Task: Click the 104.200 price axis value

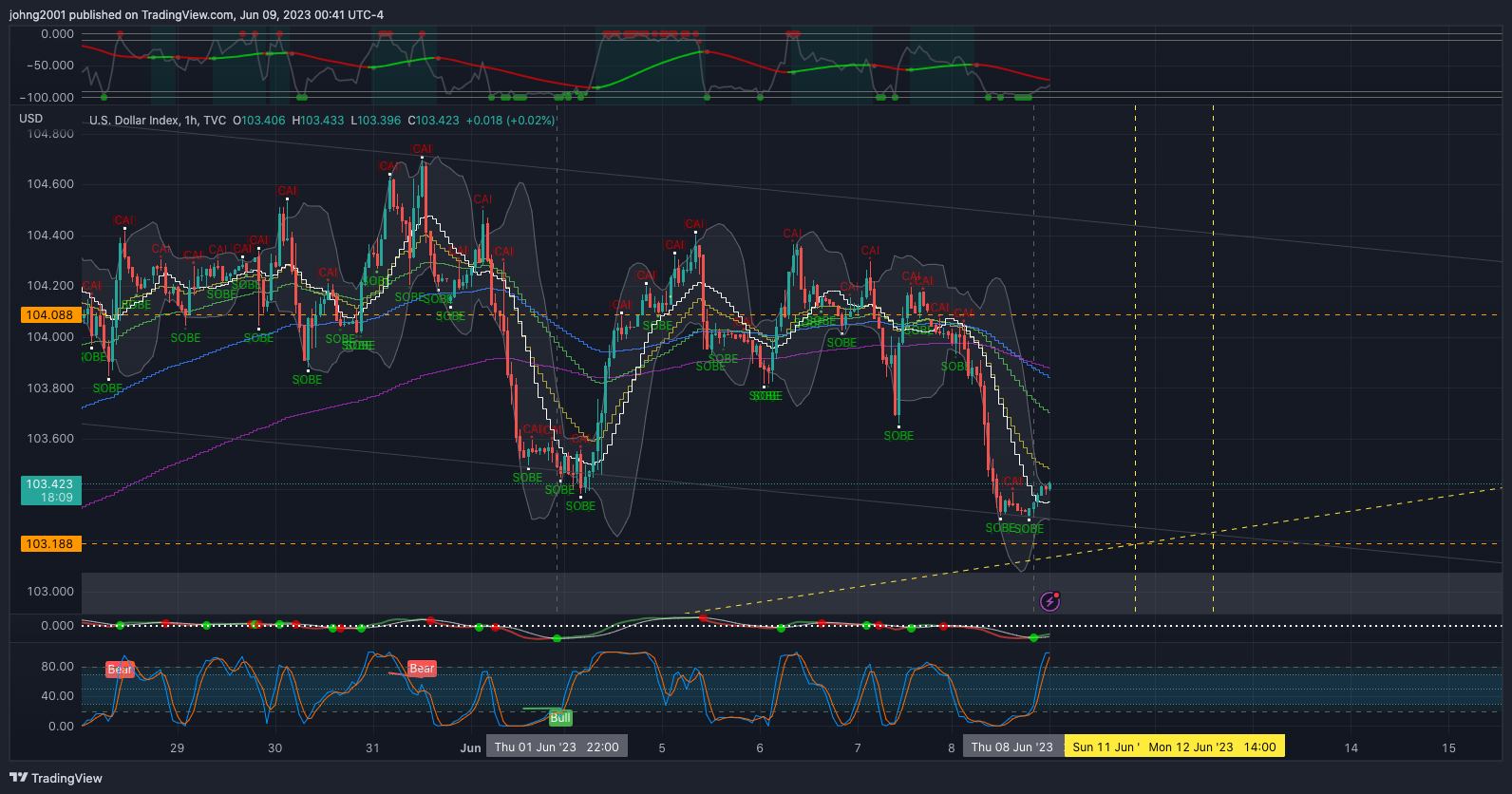Action: (50, 286)
